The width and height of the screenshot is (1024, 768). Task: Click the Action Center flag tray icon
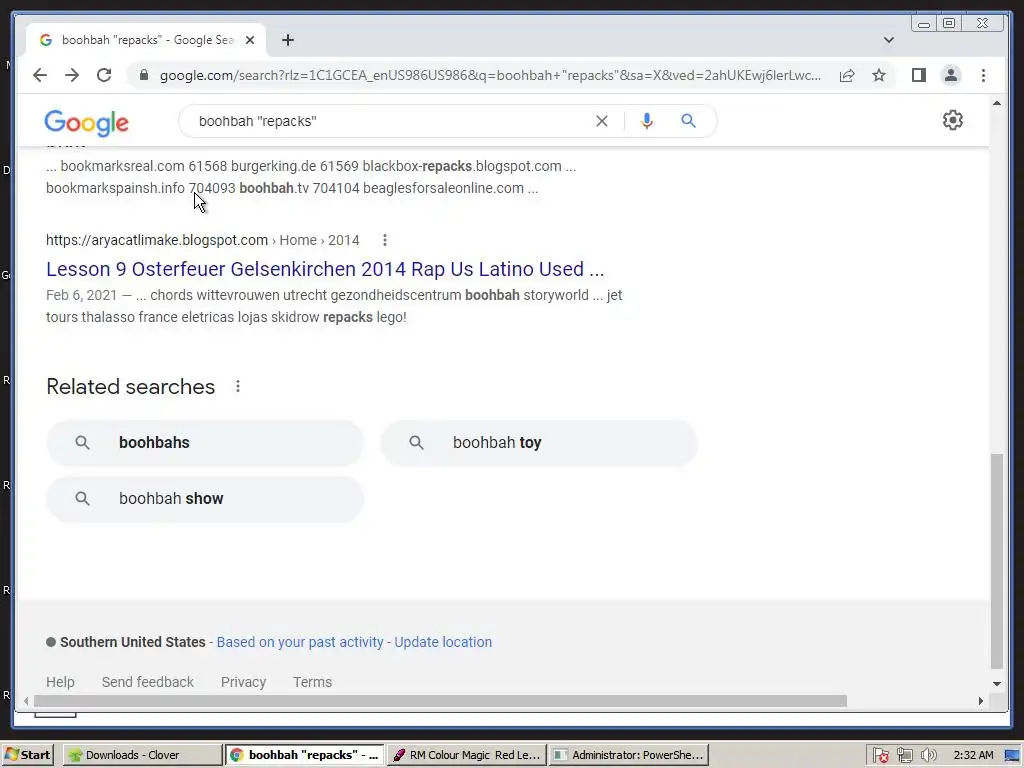pos(880,756)
